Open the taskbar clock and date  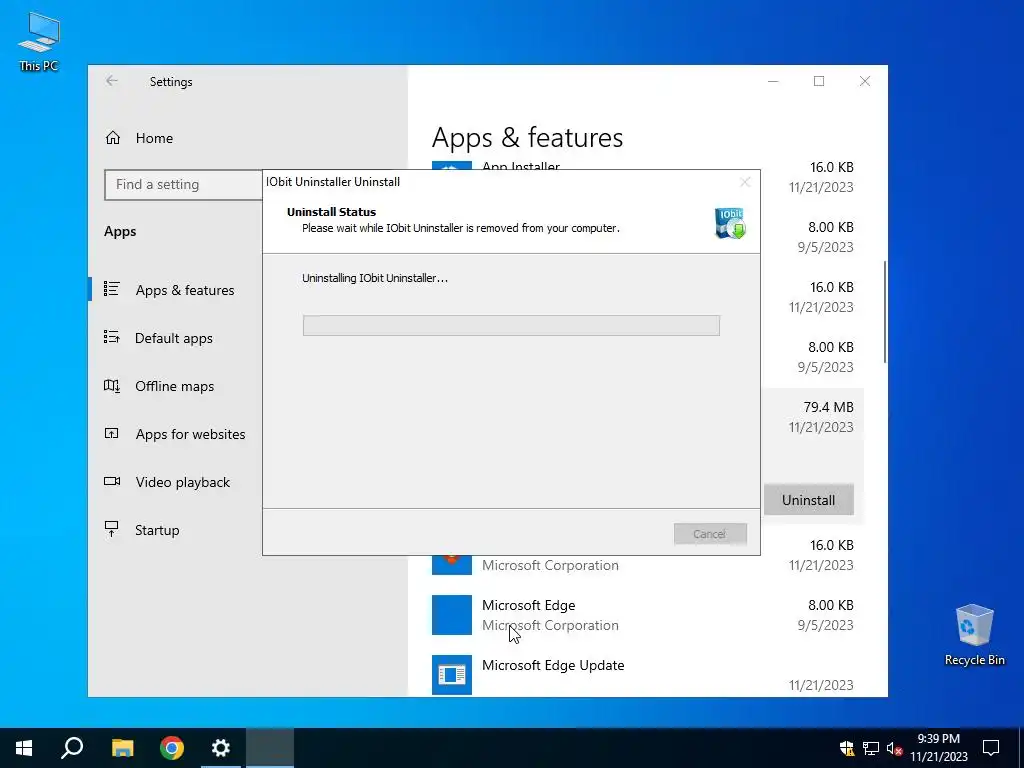pos(938,748)
